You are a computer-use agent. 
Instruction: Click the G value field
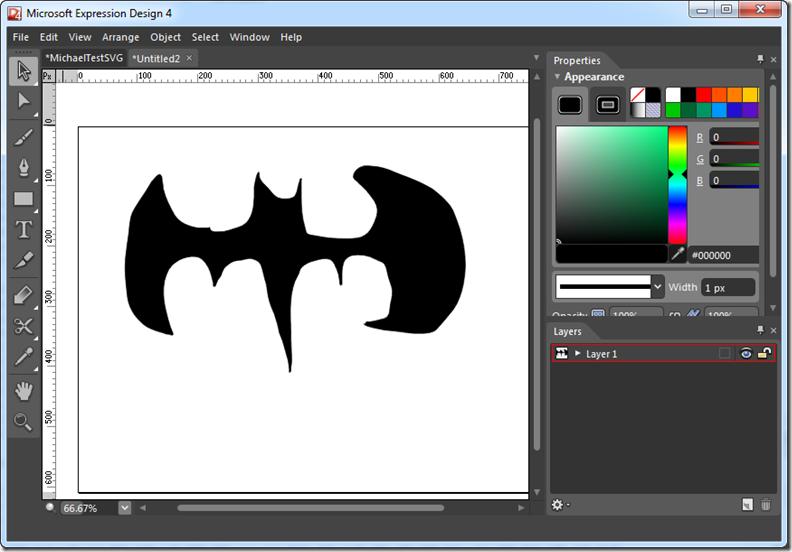pyautogui.click(x=734, y=159)
